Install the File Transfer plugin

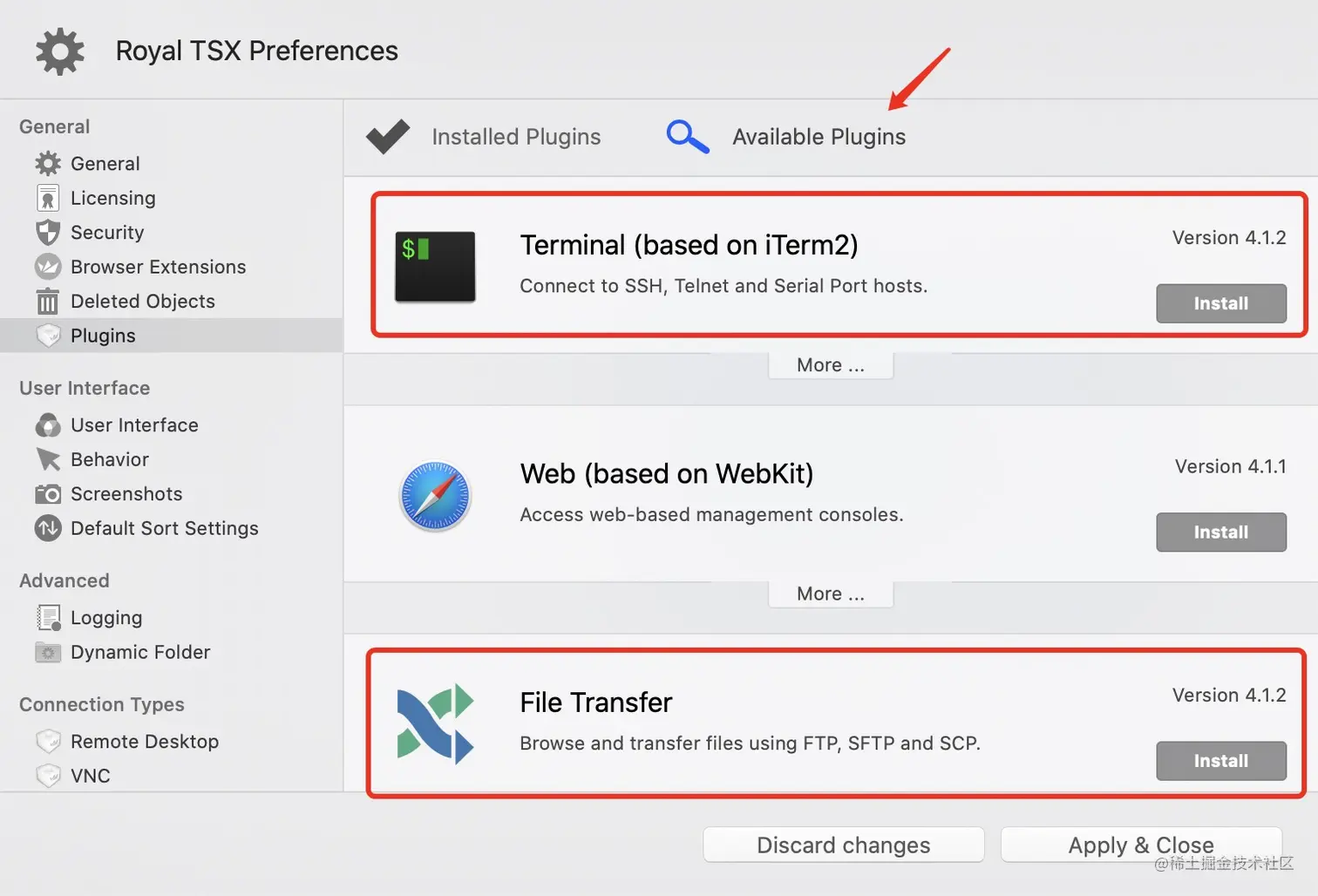1220,761
